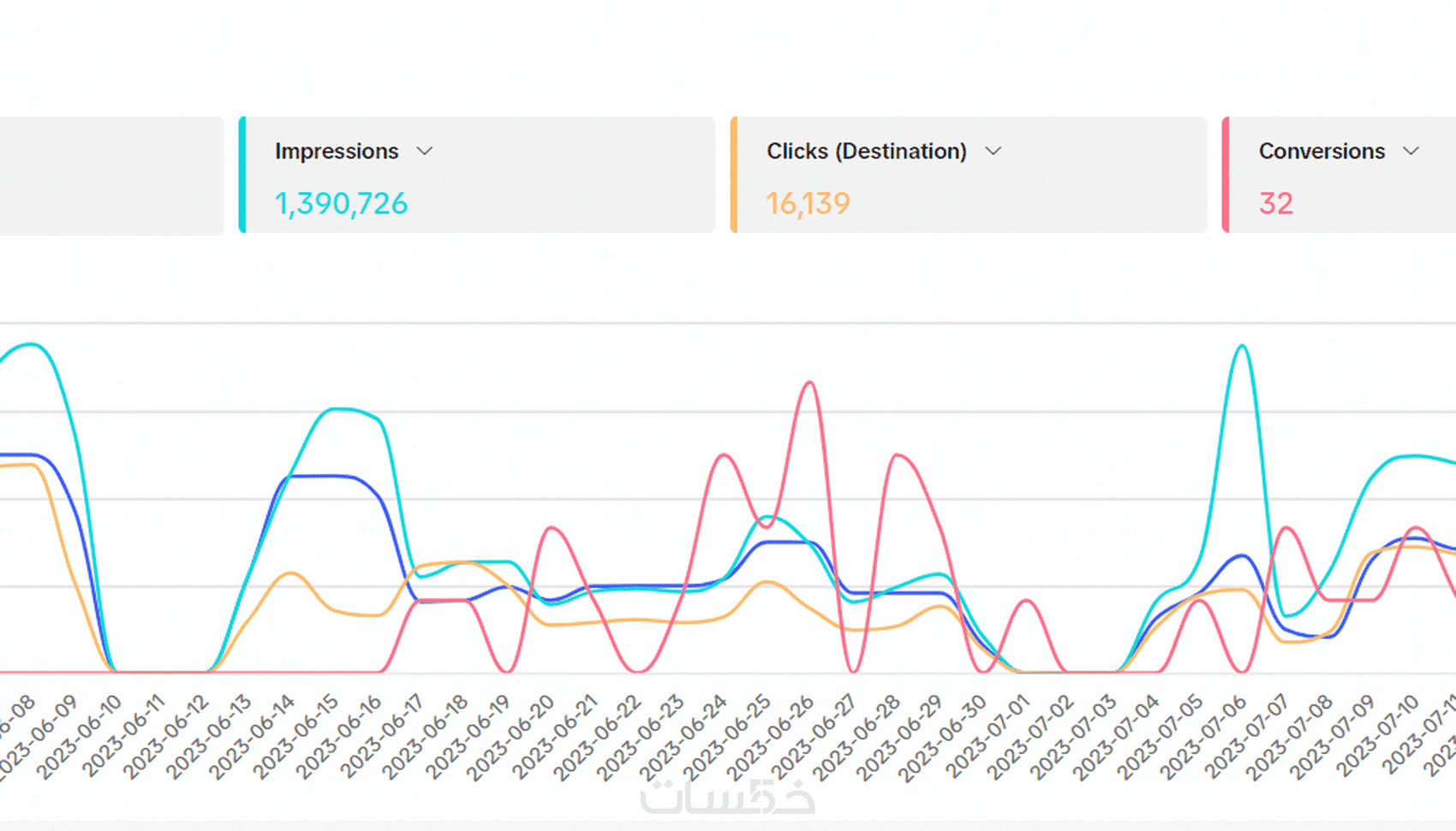Viewport: 1456px width, 831px height.
Task: Expand the Clicks (Destination) dropdown arrow
Action: 993,152
